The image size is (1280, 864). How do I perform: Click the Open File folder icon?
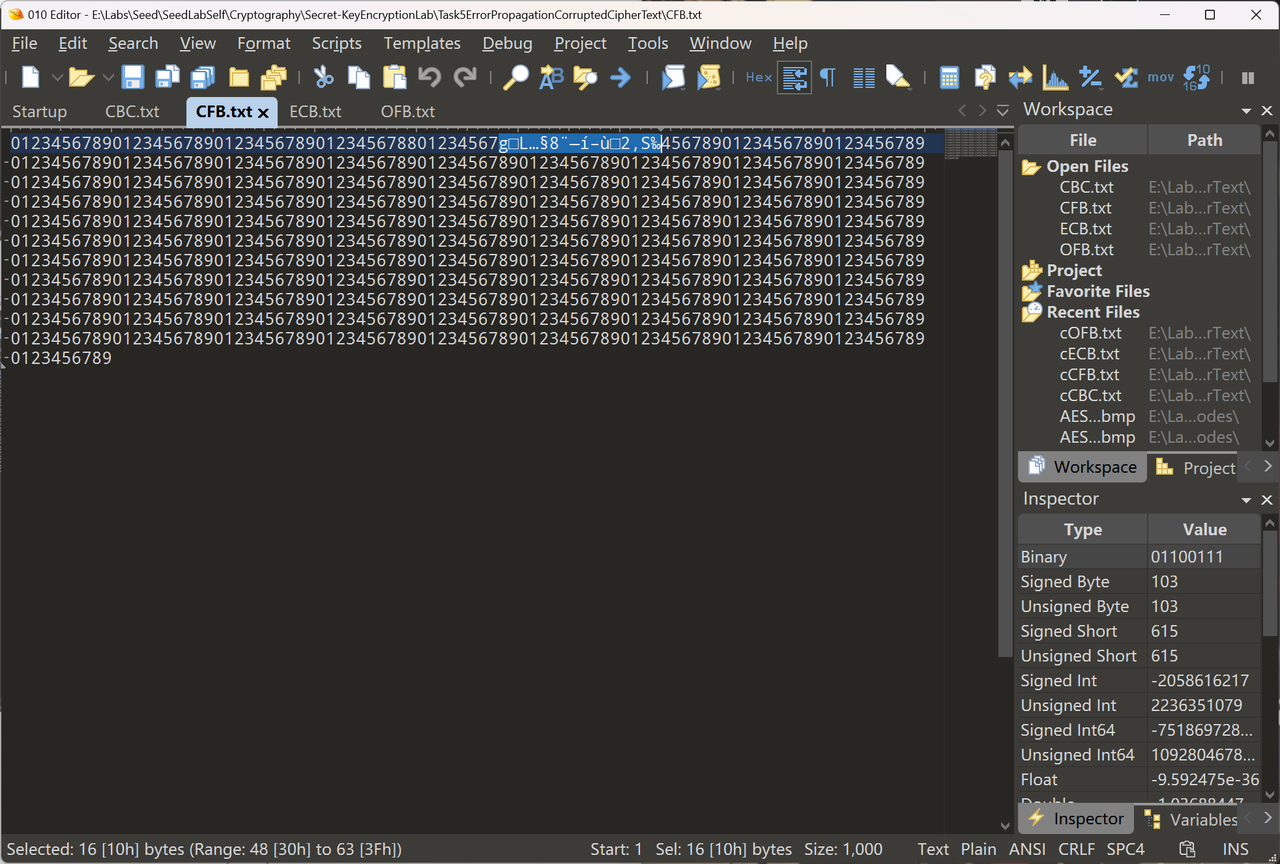pos(81,77)
